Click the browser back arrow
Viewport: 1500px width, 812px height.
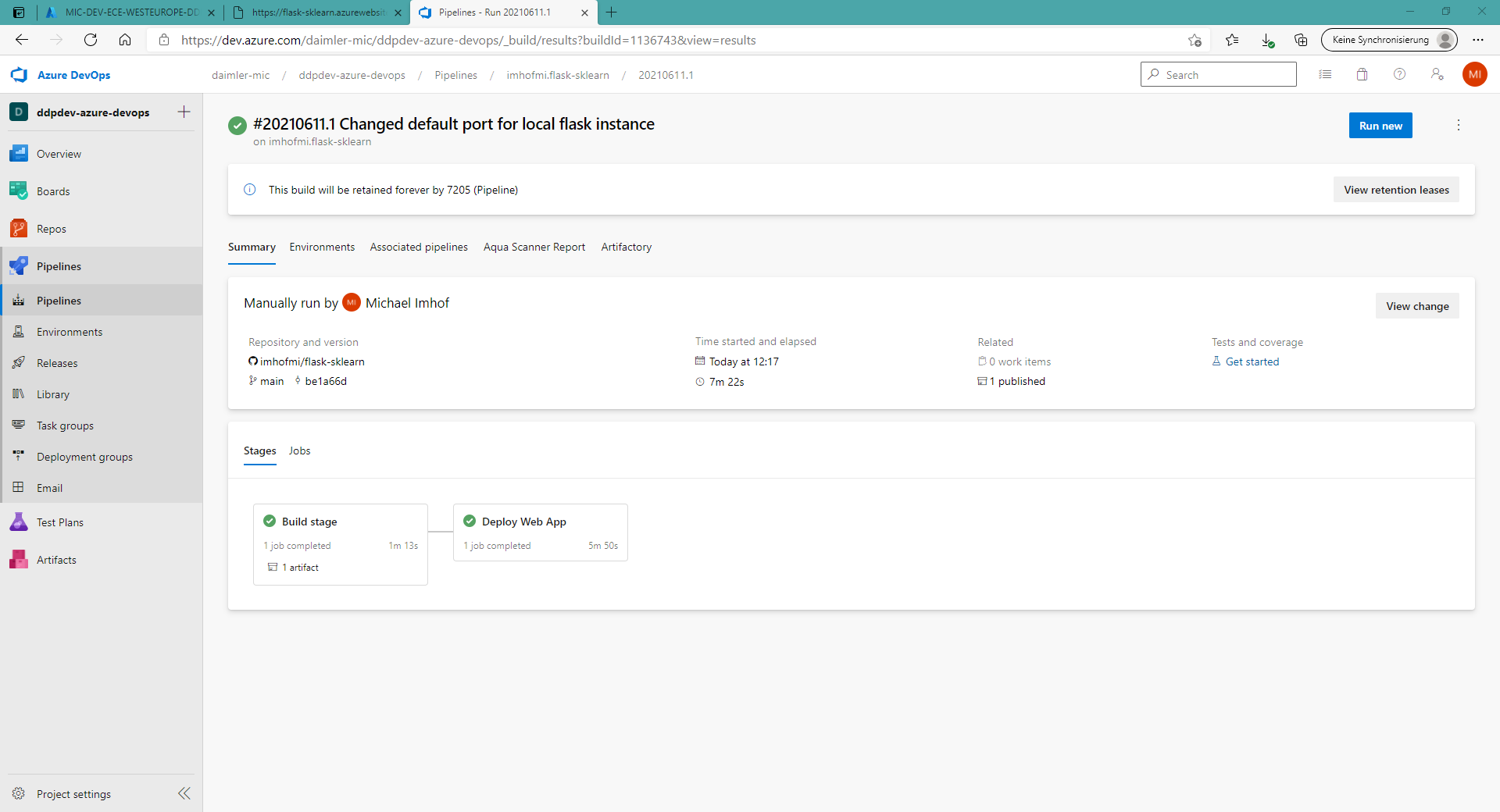coord(22,40)
